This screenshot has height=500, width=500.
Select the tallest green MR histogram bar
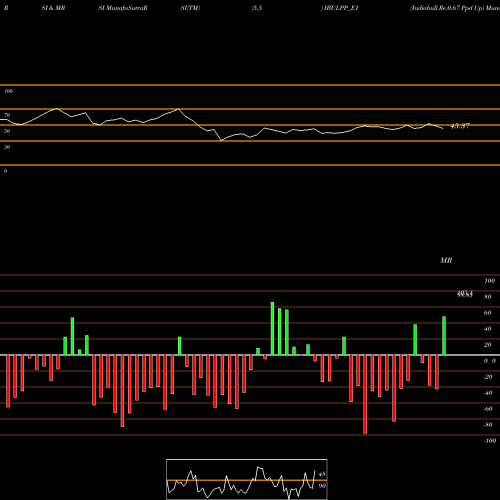tap(272, 329)
